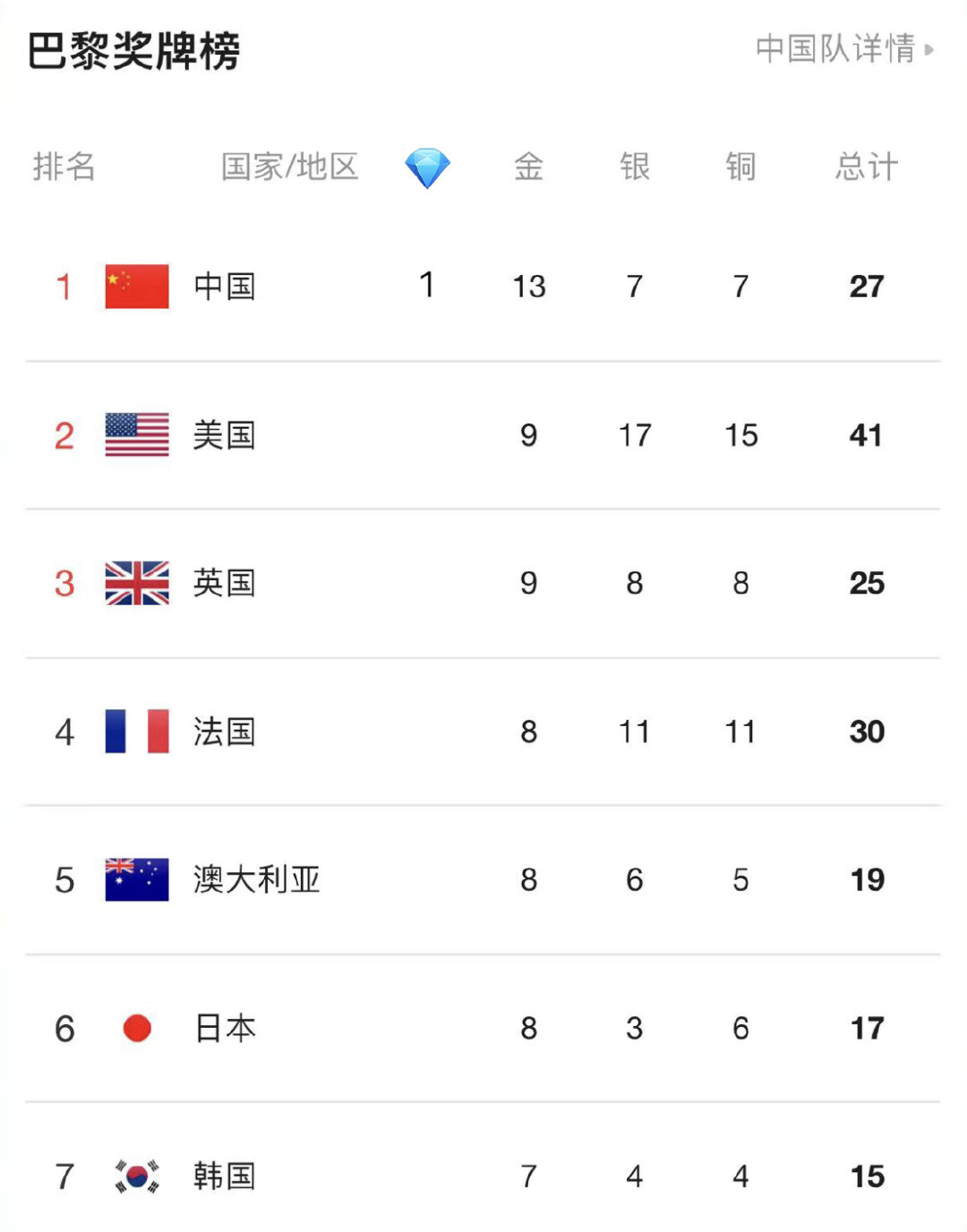This screenshot has width=967, height=1232.
Task: Select the 银 column header
Action: click(635, 167)
